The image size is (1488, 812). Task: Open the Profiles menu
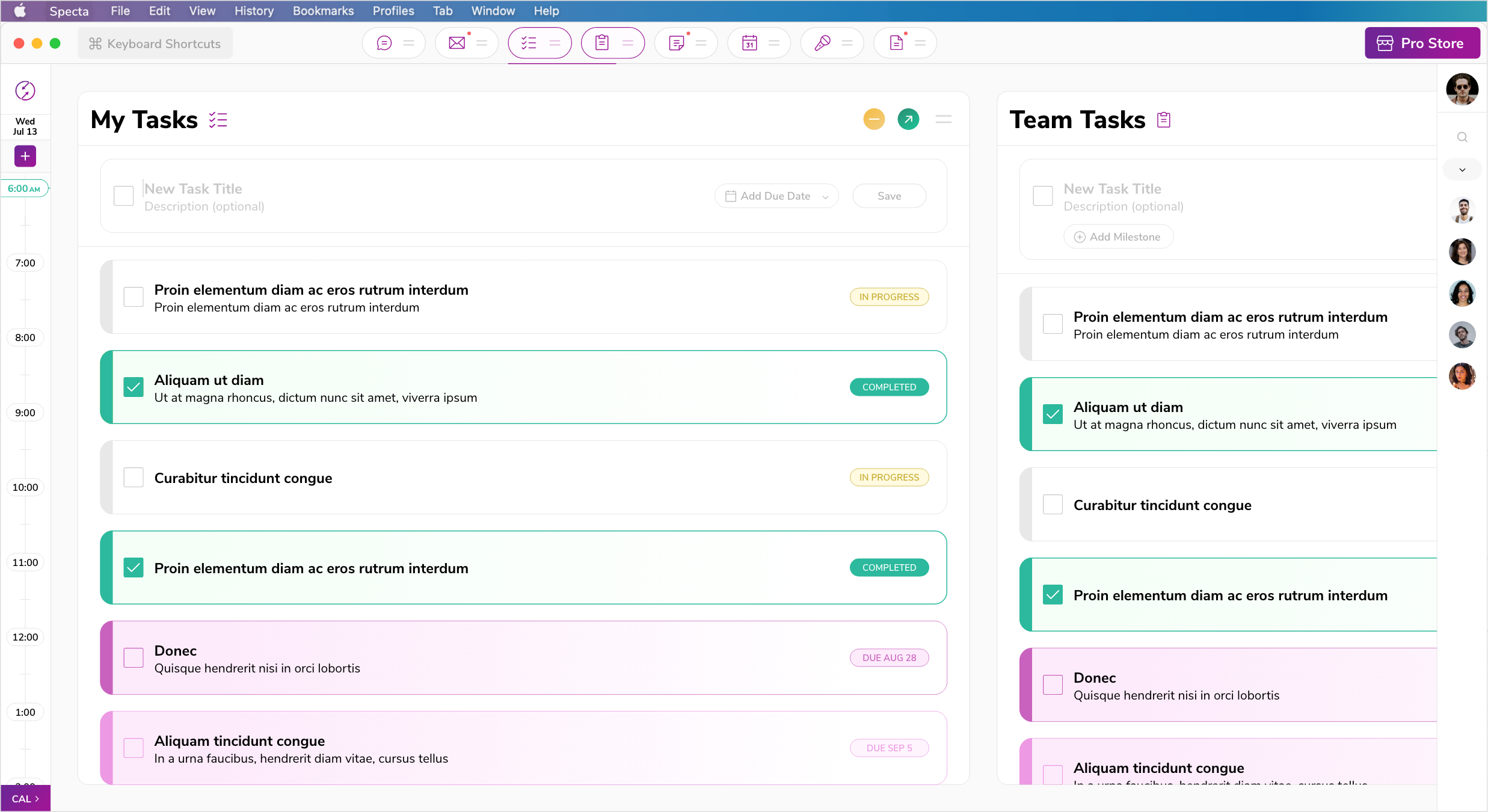click(x=393, y=11)
